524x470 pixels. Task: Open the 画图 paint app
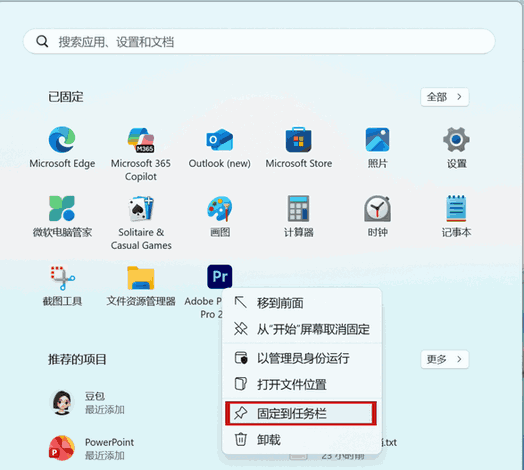(x=220, y=216)
